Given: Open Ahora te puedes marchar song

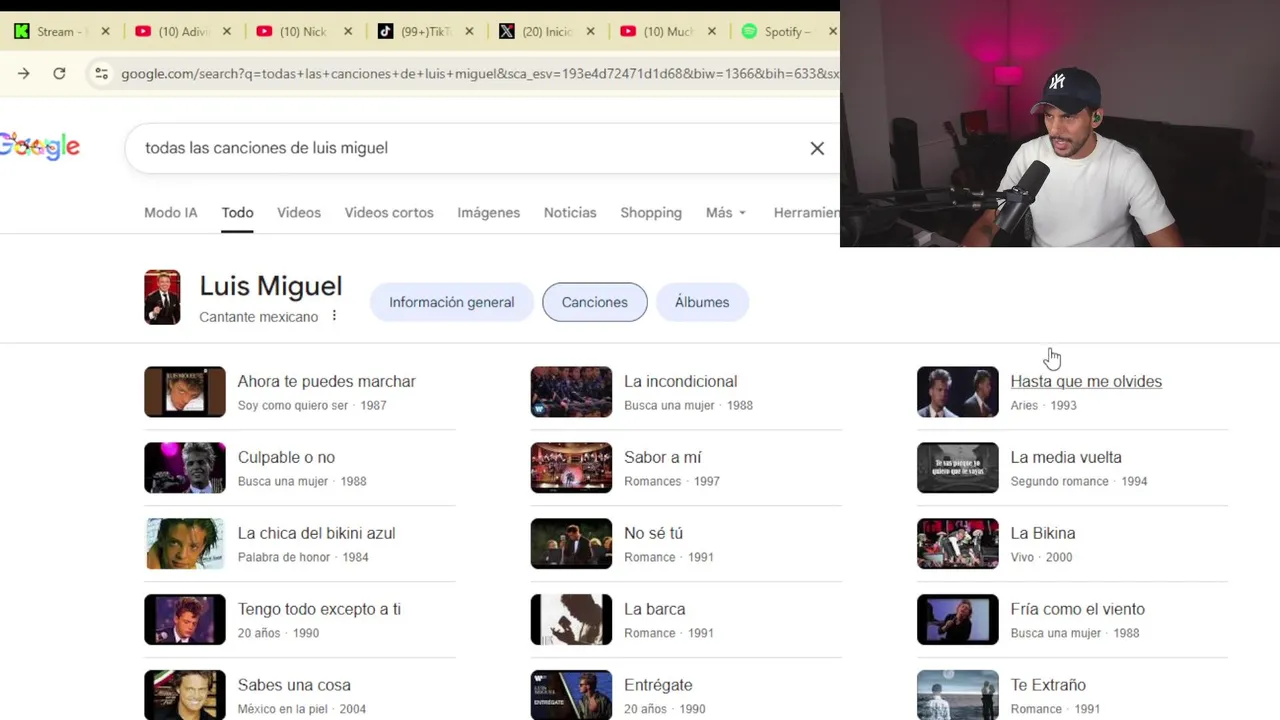Looking at the screenshot, I should pos(326,381).
